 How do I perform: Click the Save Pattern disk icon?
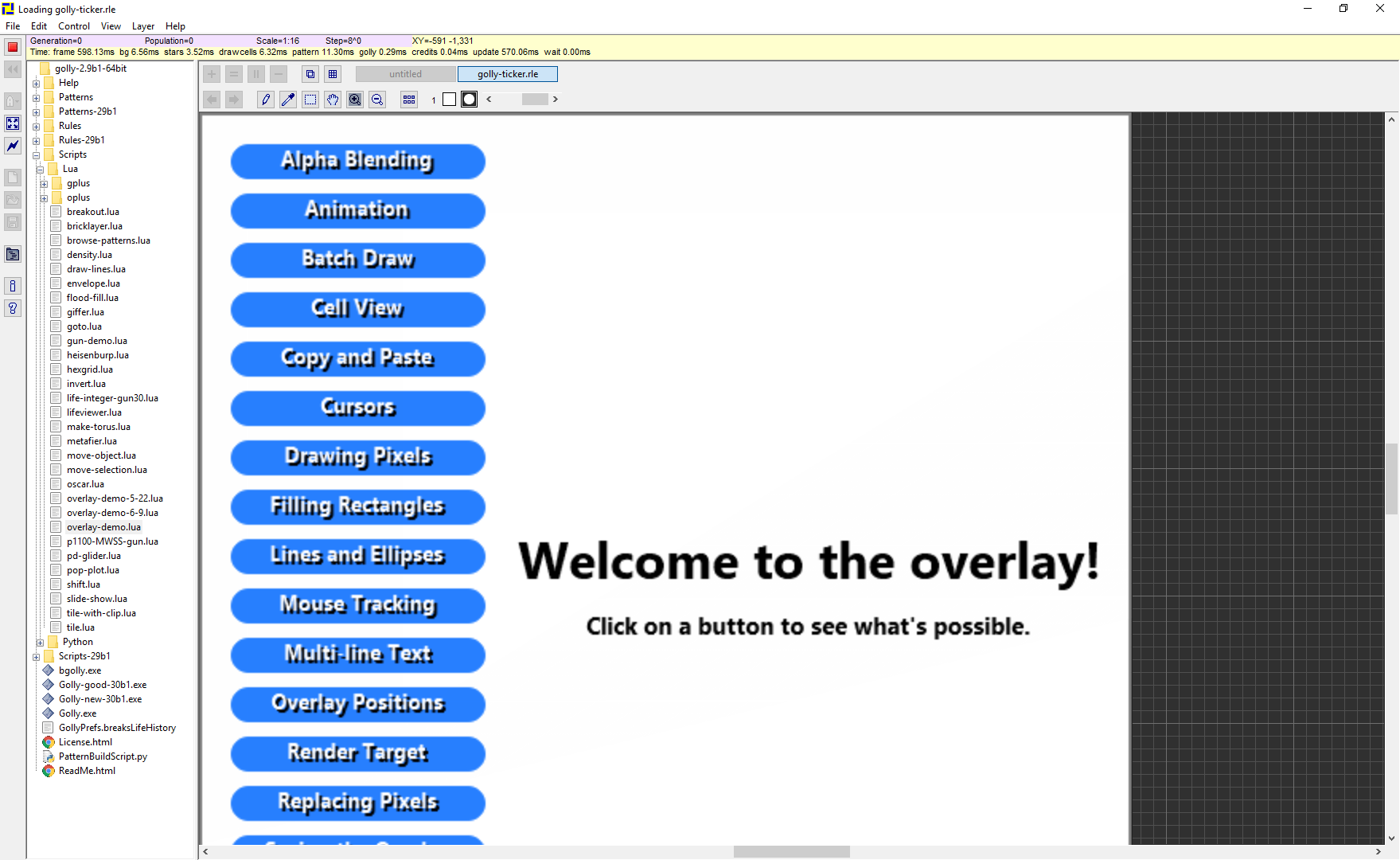(x=13, y=222)
